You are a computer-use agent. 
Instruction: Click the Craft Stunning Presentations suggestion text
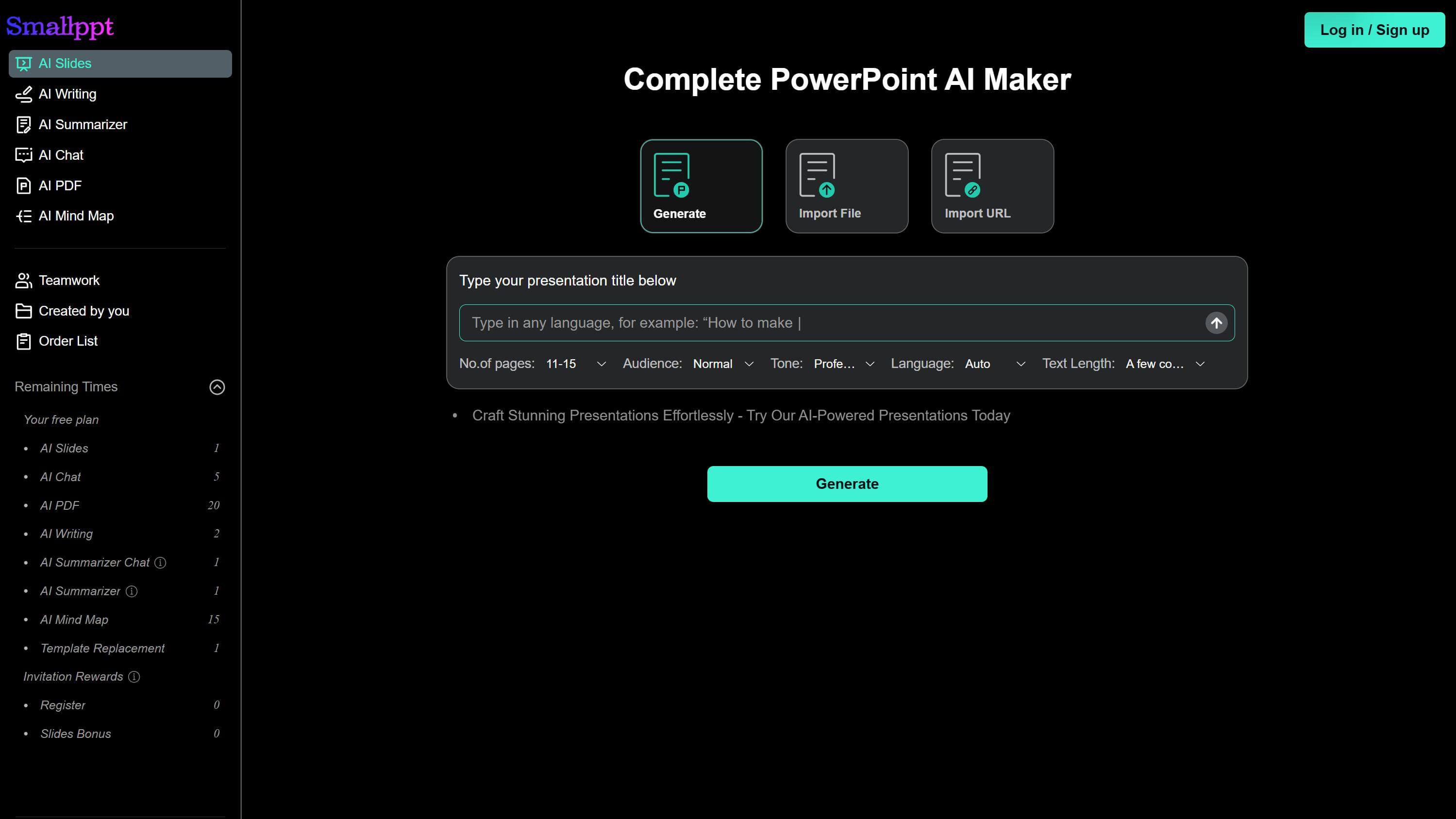point(741,416)
